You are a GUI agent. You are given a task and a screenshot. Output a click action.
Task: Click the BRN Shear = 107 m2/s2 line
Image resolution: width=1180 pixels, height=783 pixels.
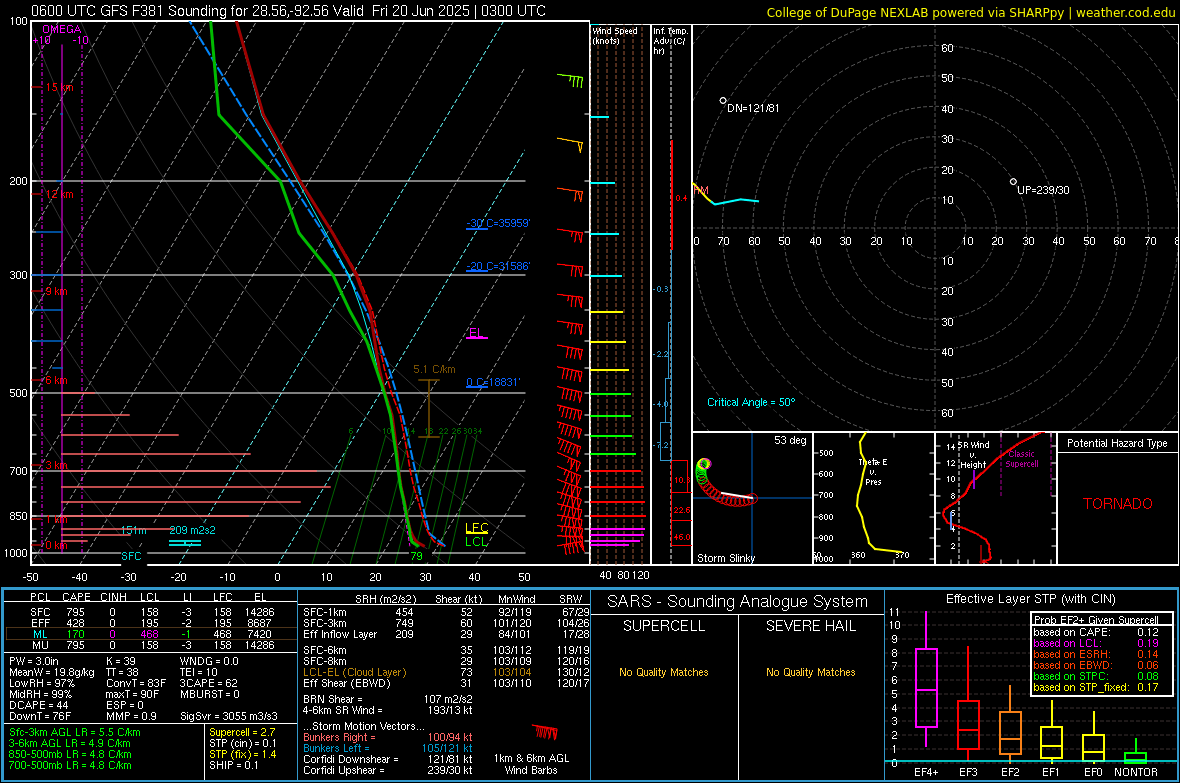388,699
